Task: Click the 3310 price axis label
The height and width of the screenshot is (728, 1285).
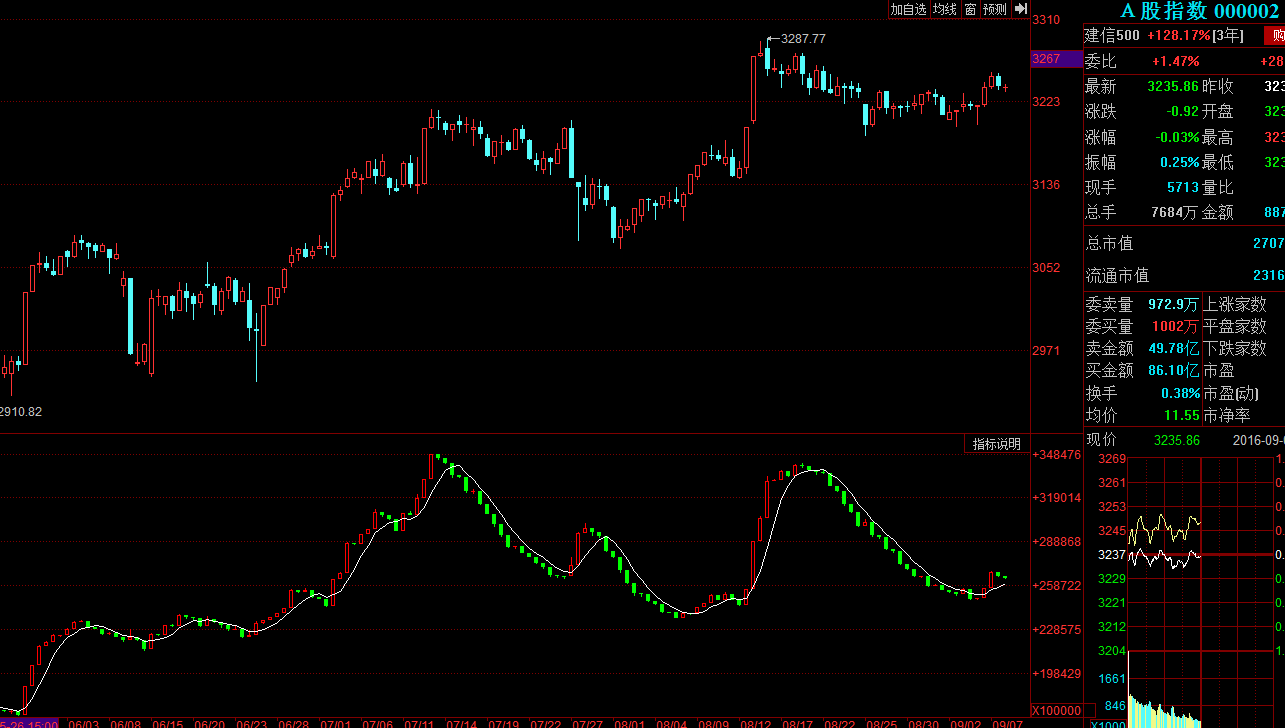Action: click(1047, 19)
